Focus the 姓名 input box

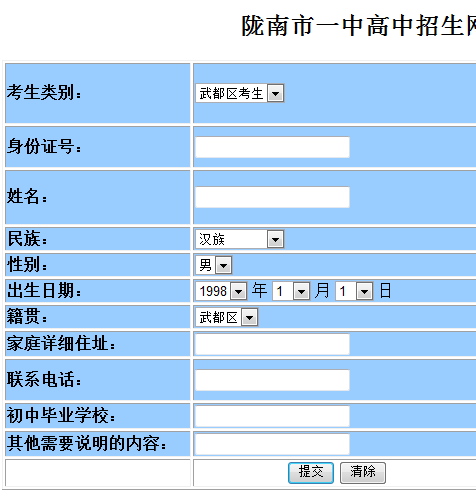tap(272, 197)
